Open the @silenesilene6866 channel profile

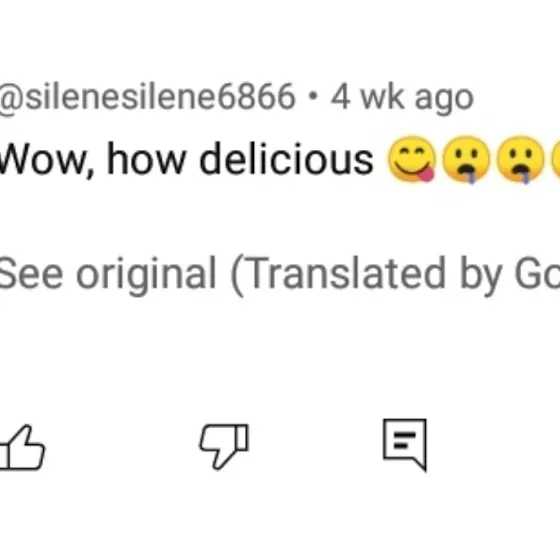(147, 97)
